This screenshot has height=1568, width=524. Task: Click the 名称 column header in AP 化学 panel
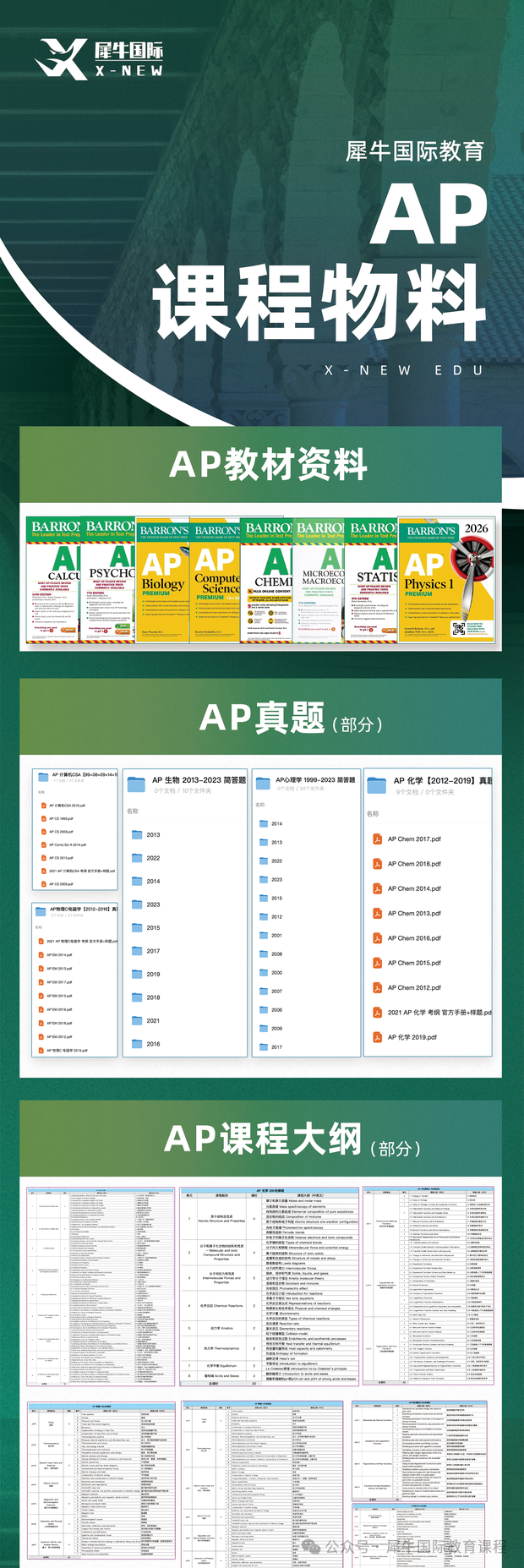coord(373,813)
